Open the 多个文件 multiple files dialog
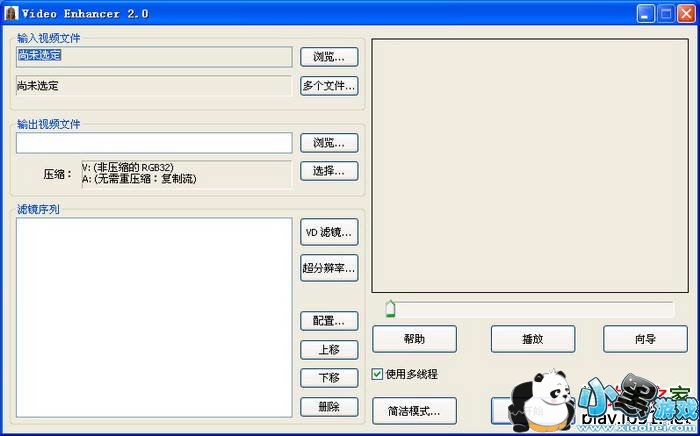 click(329, 86)
